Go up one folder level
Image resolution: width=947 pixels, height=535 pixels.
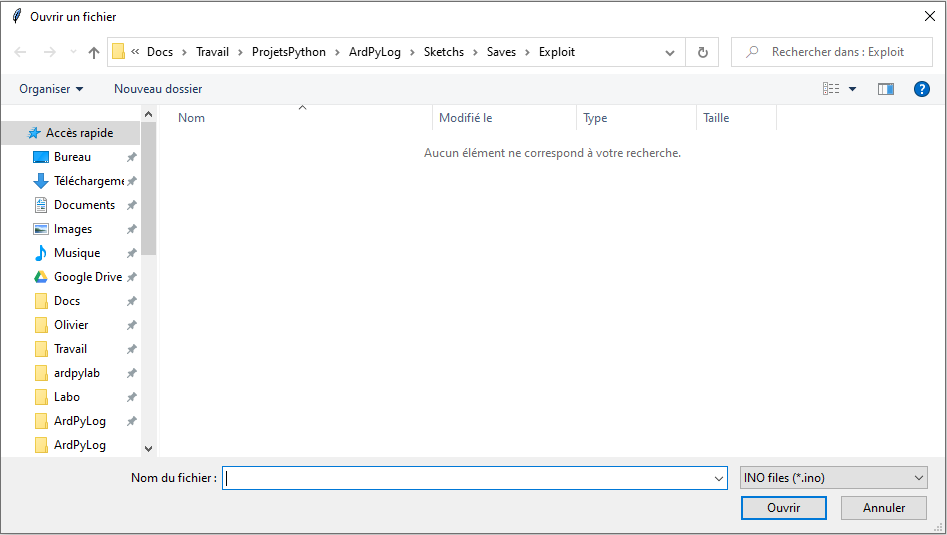94,52
